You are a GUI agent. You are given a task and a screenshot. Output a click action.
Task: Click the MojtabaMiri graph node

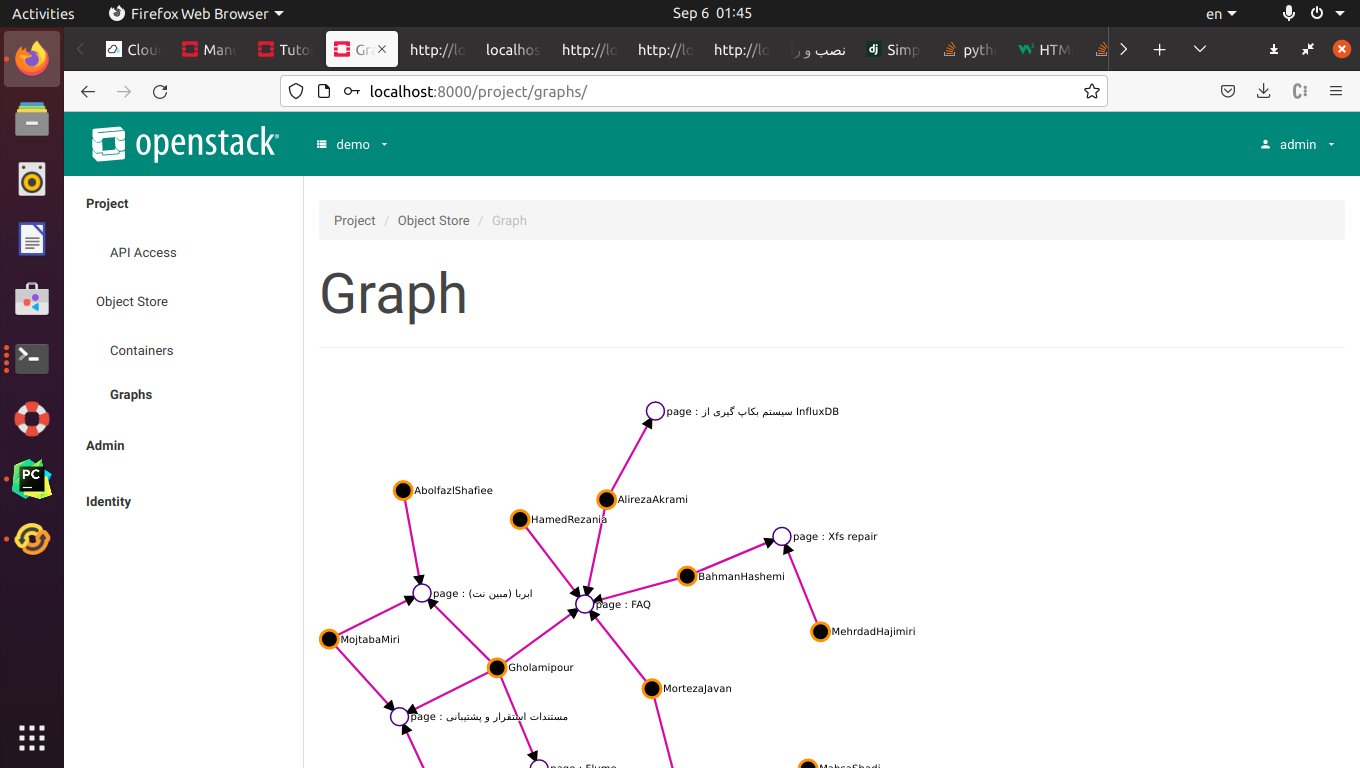(329, 639)
